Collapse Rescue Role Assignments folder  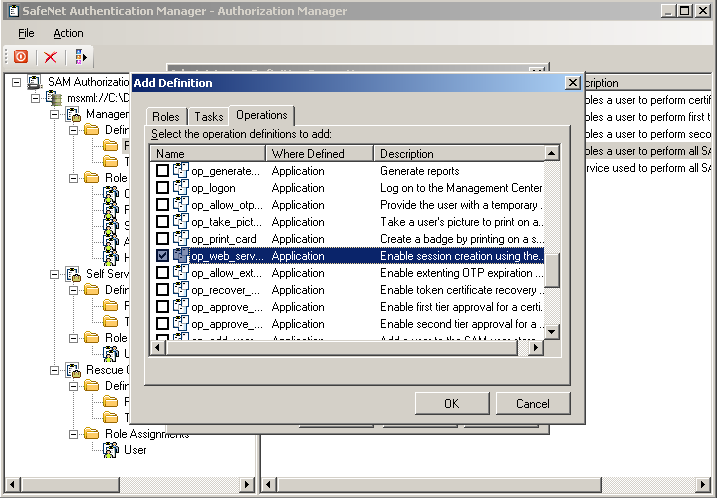click(73, 434)
